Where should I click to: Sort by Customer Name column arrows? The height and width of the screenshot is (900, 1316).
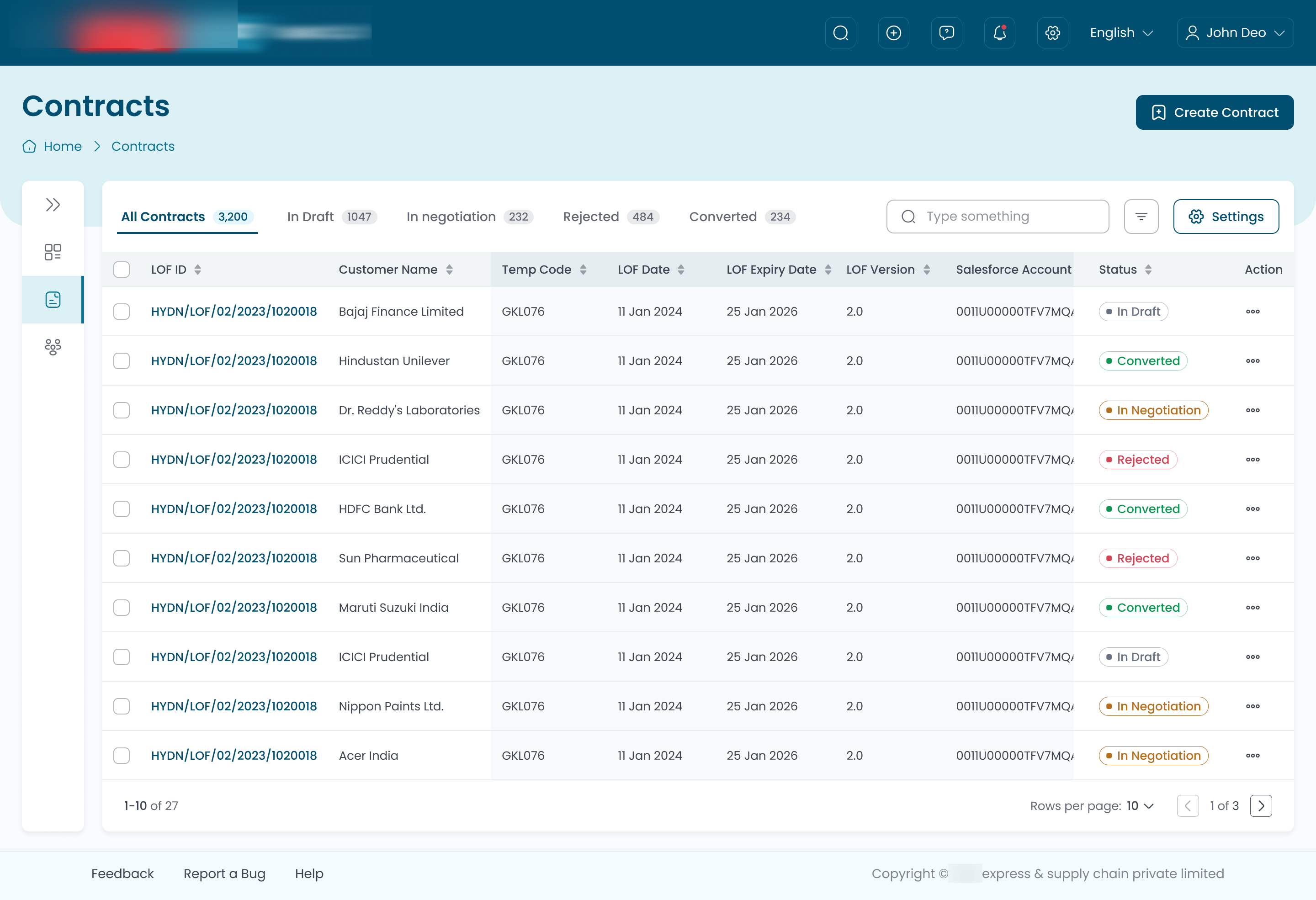tap(449, 270)
